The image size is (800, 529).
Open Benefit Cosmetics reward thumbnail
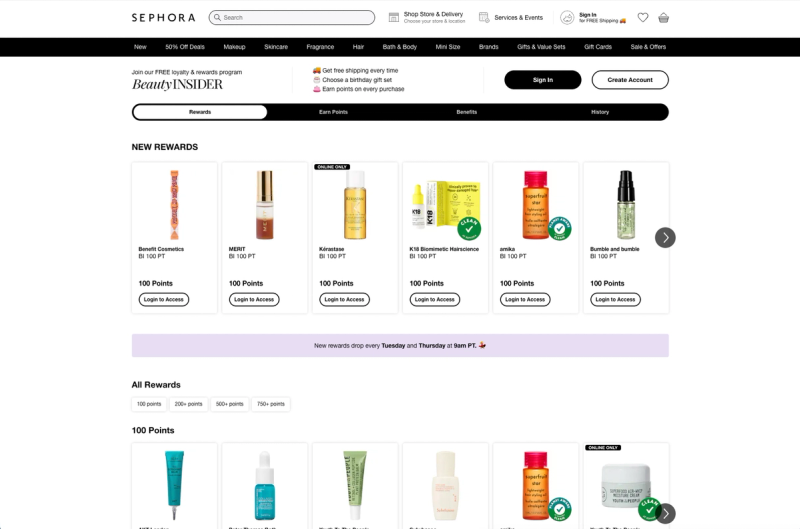174,205
